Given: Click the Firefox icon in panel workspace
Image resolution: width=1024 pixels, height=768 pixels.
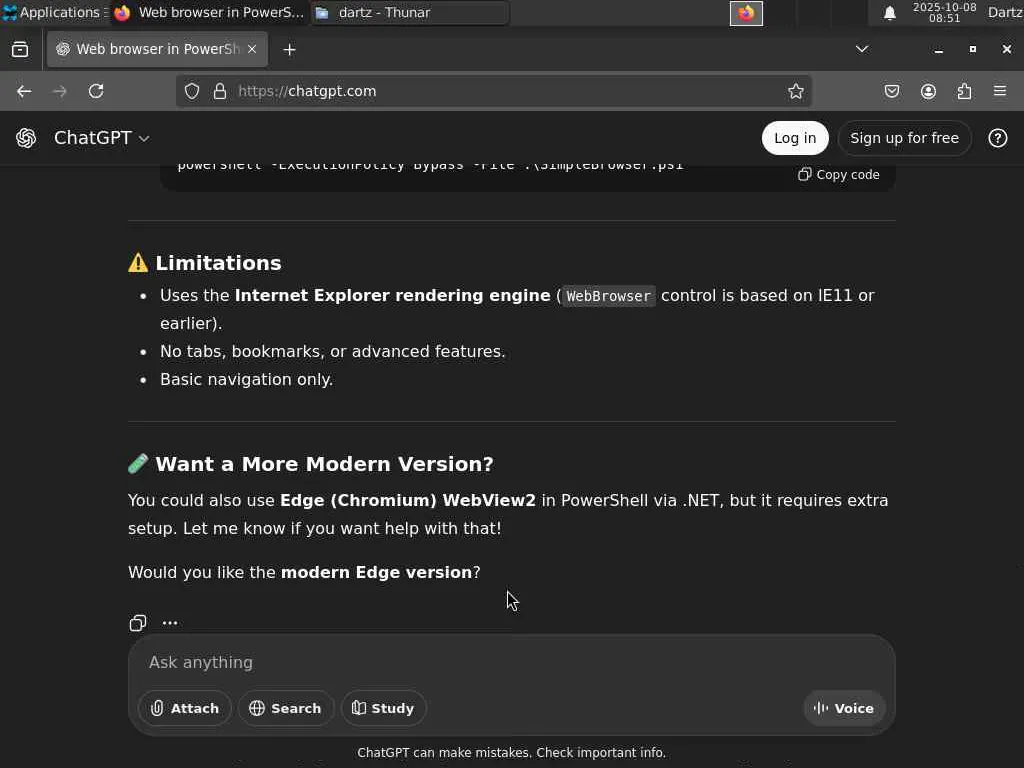Looking at the screenshot, I should click(x=746, y=13).
